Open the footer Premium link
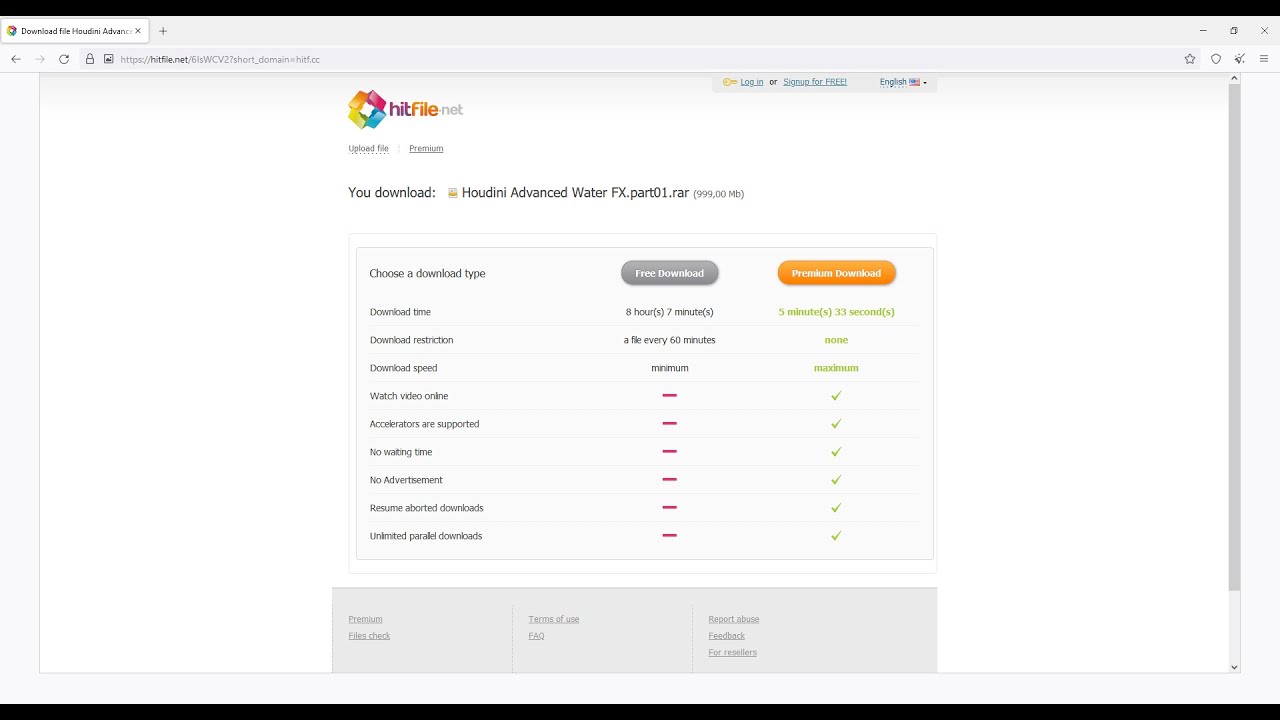This screenshot has height=720, width=1280. click(x=365, y=619)
